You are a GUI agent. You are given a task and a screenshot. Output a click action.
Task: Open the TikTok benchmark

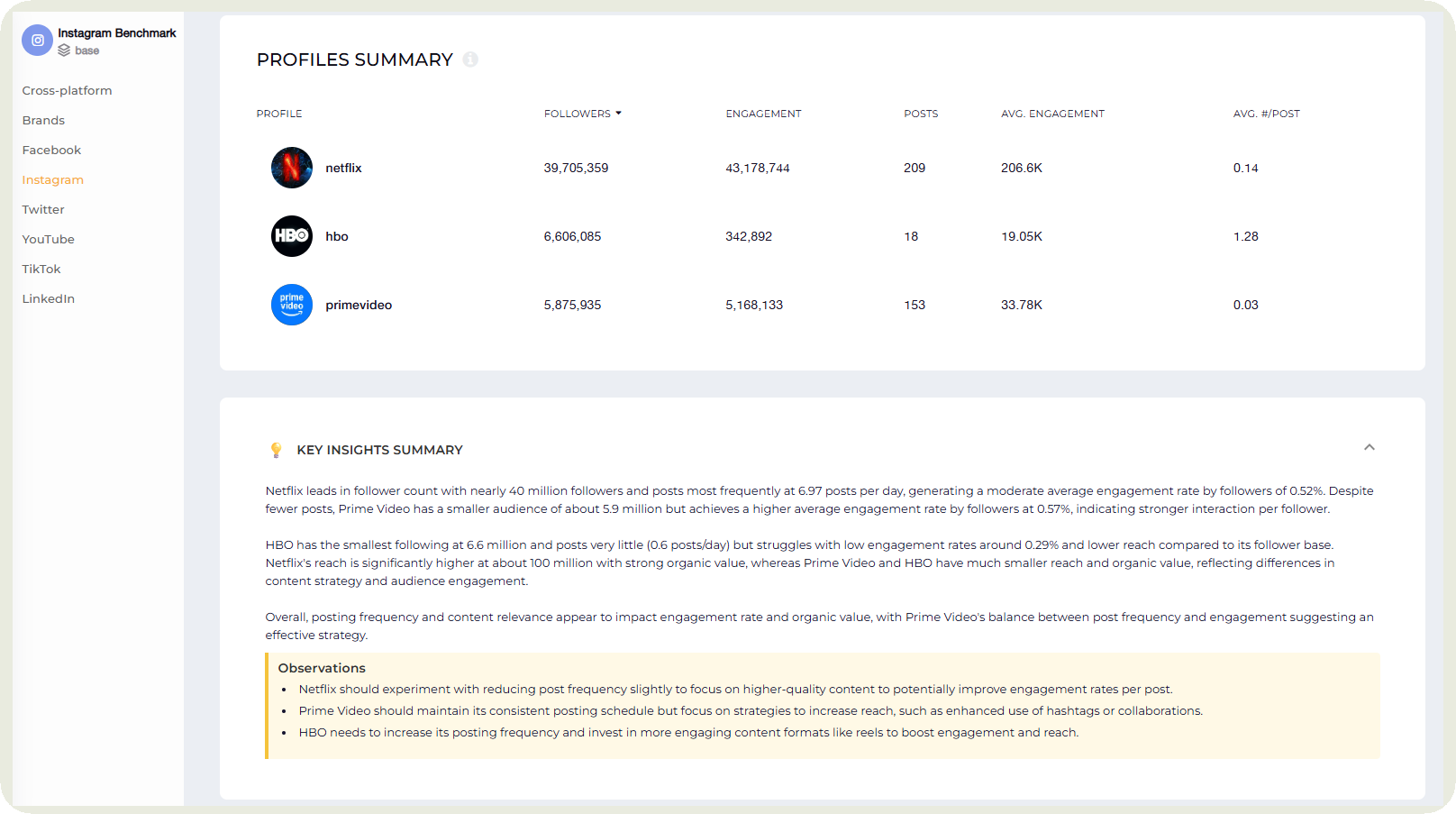click(x=41, y=269)
